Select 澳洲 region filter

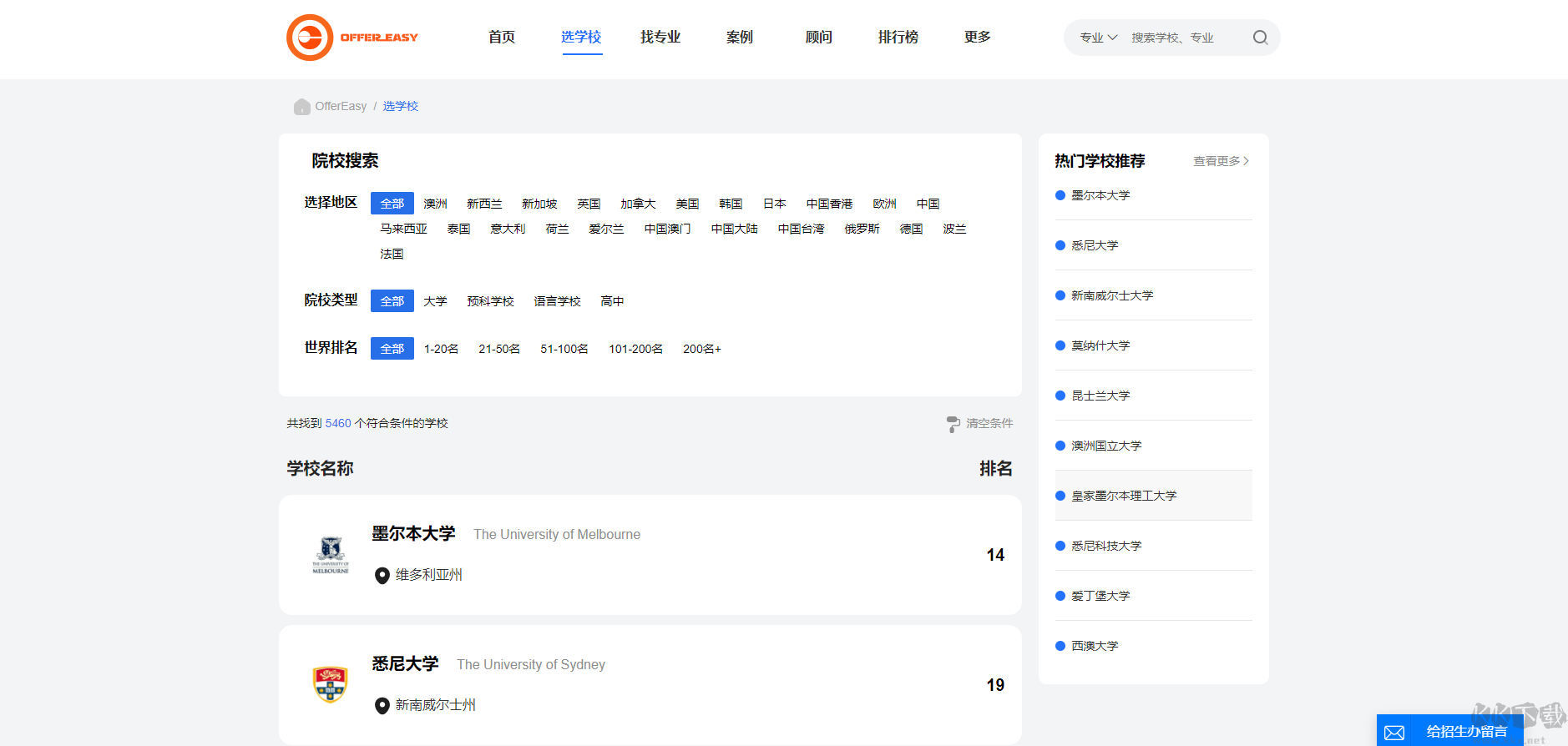point(435,204)
